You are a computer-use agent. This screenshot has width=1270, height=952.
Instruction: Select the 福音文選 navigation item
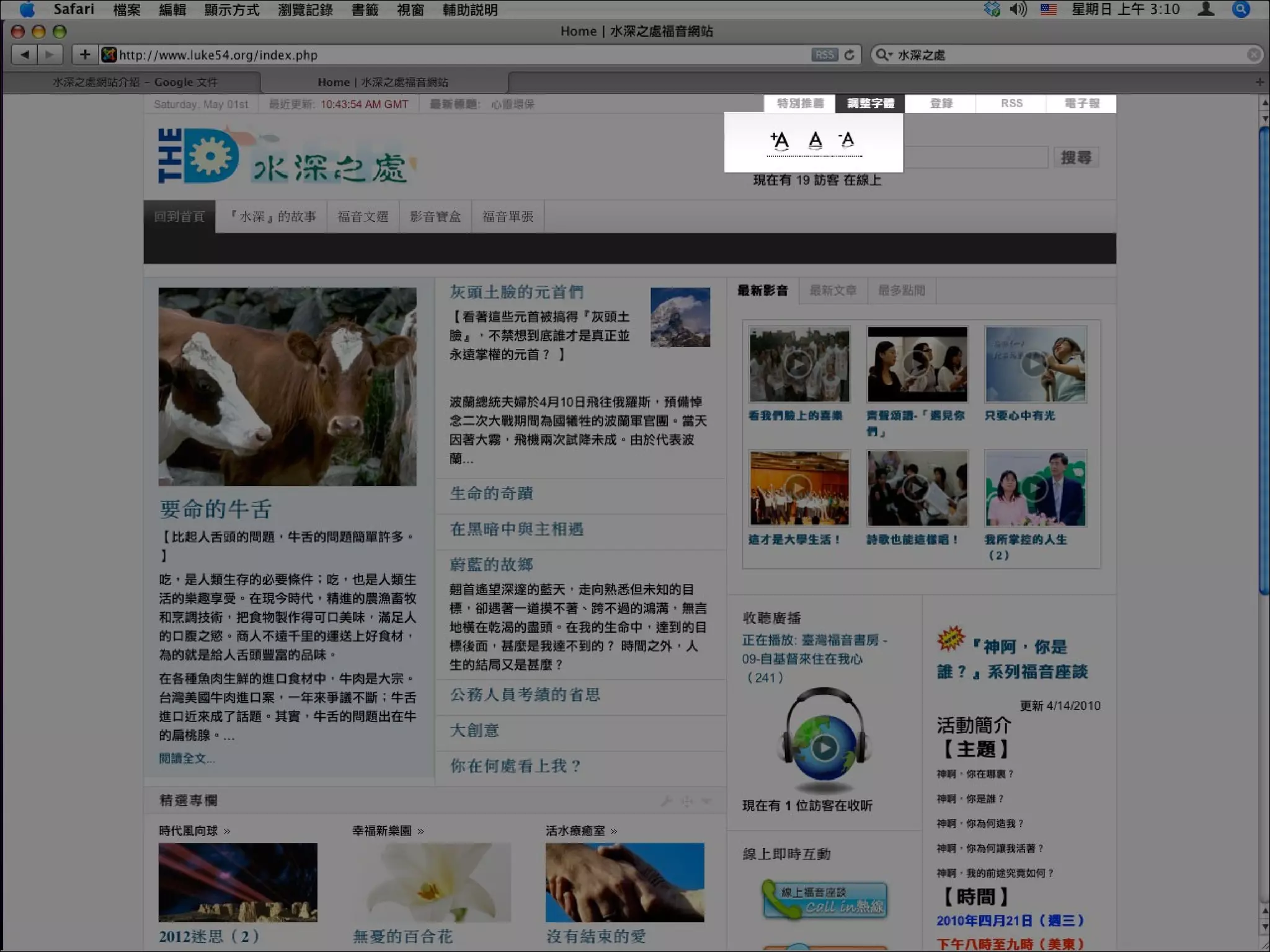pos(363,217)
